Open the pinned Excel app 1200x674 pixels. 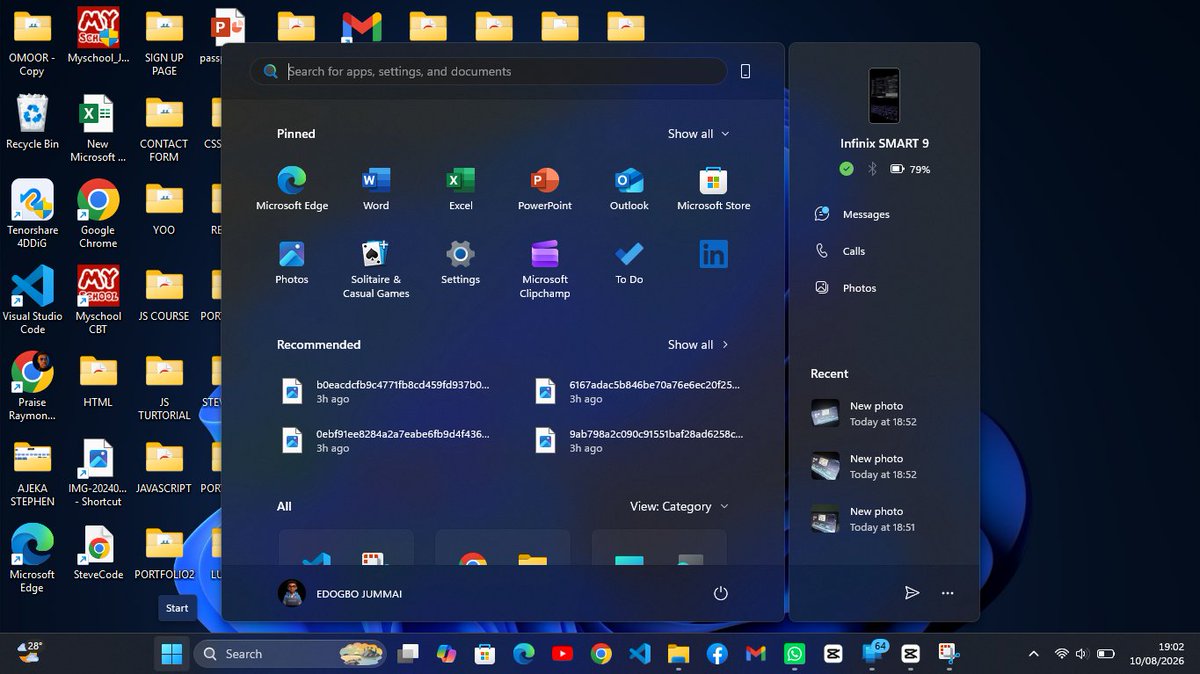(x=460, y=188)
